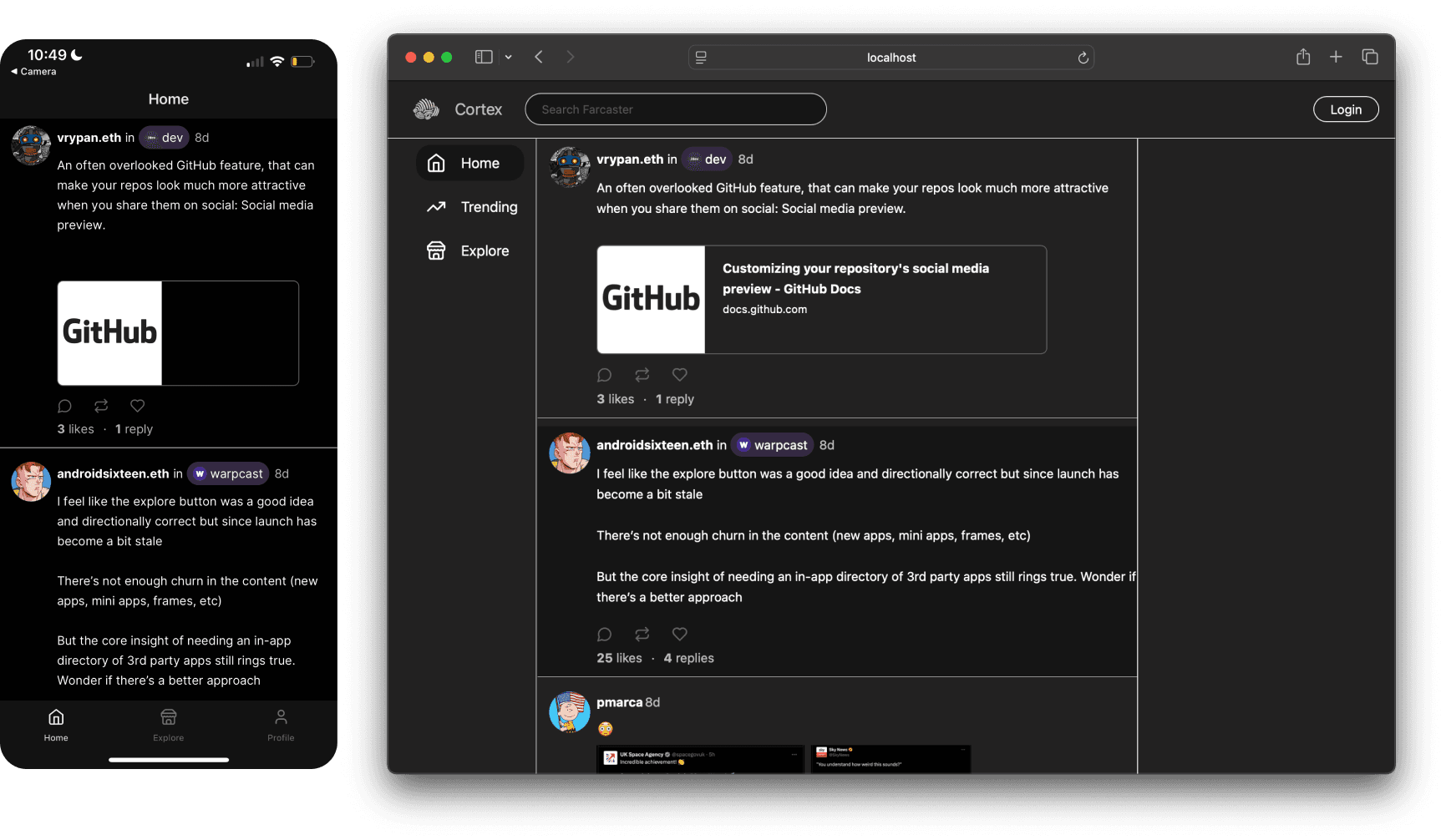Click '4 replies' in the browser feed
Viewport: 1446px width, 840px height.
[689, 658]
